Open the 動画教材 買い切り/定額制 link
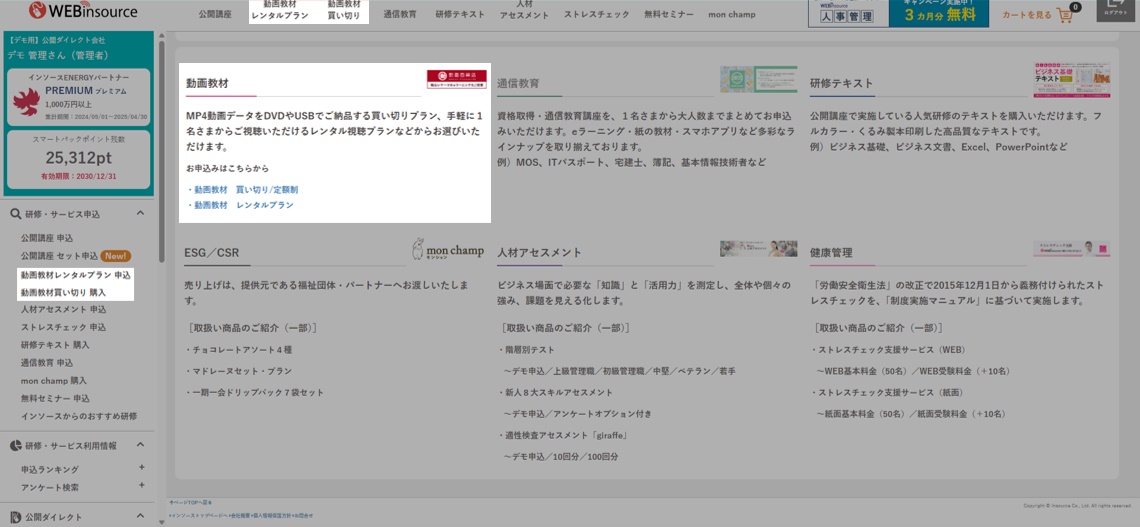This screenshot has height=527, width=1140. (246, 190)
